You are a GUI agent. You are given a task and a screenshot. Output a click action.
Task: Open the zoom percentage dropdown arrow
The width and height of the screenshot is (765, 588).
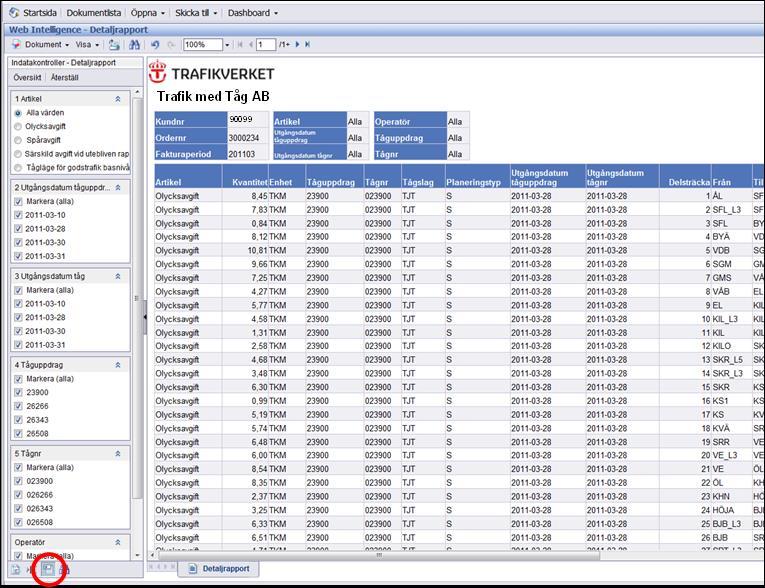pos(227,45)
